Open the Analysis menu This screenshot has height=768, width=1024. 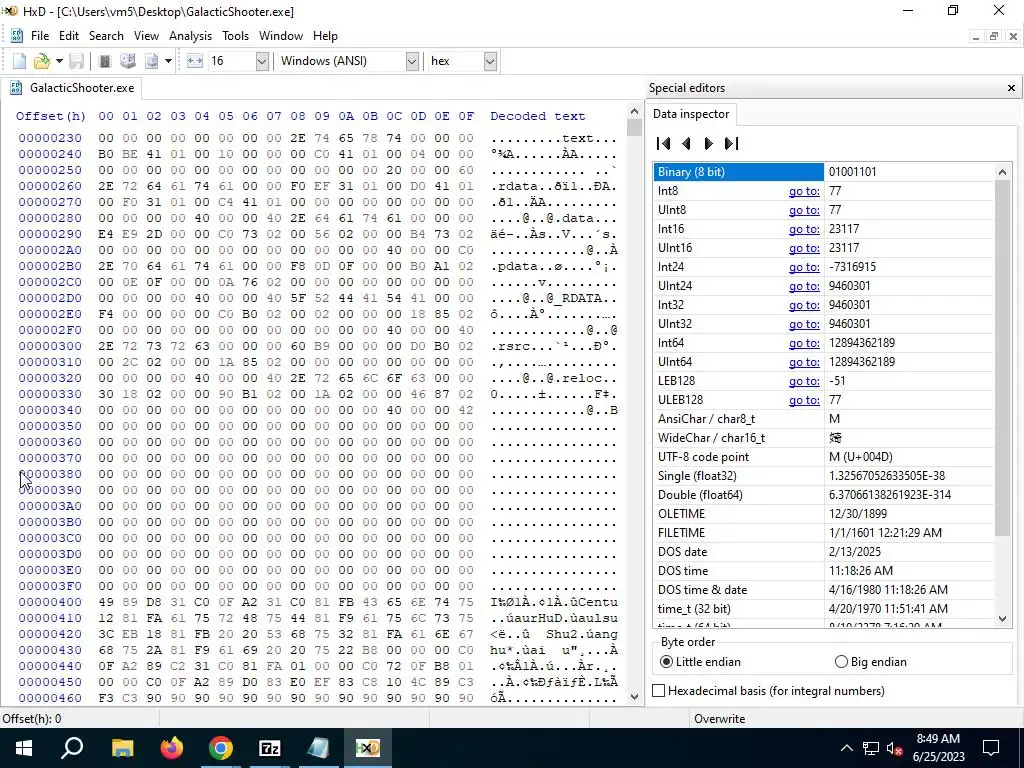190,36
